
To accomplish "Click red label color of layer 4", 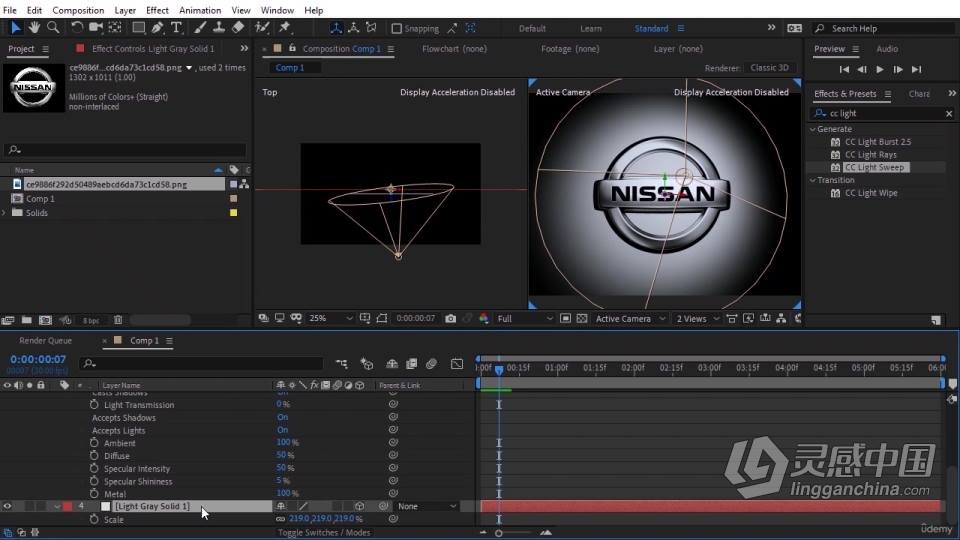I will 67,506.
